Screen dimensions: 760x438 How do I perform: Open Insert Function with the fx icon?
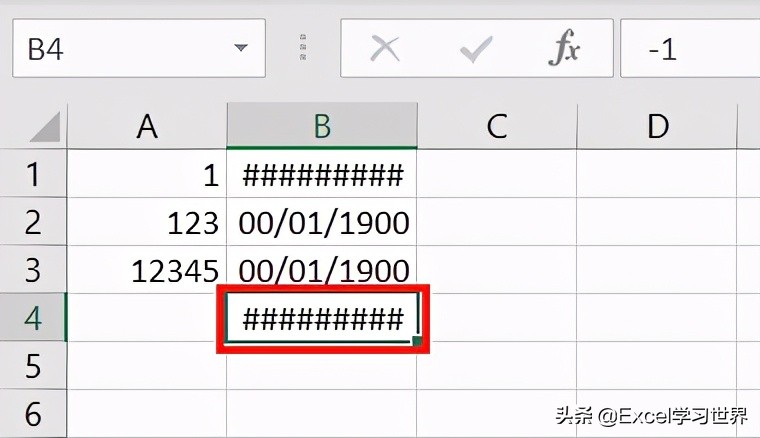pos(564,47)
